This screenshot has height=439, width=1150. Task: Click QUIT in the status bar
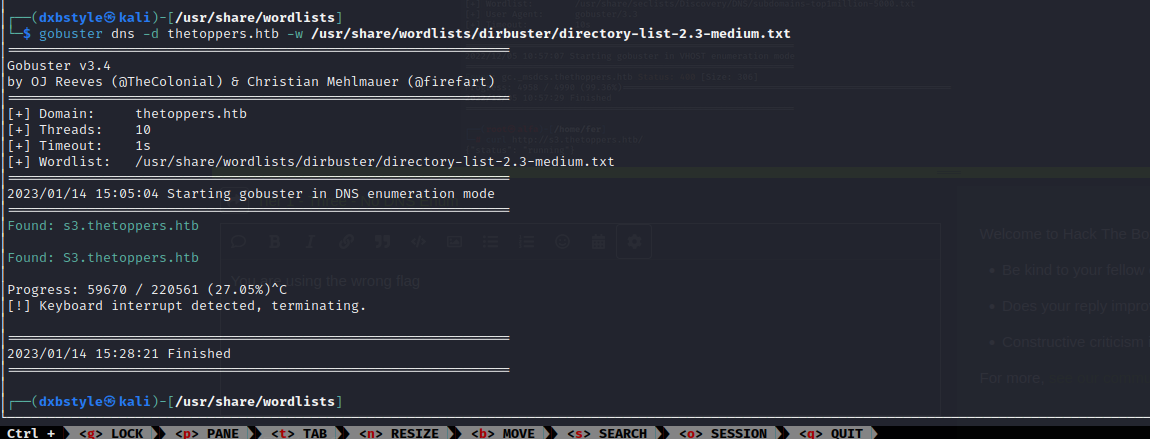(830, 433)
